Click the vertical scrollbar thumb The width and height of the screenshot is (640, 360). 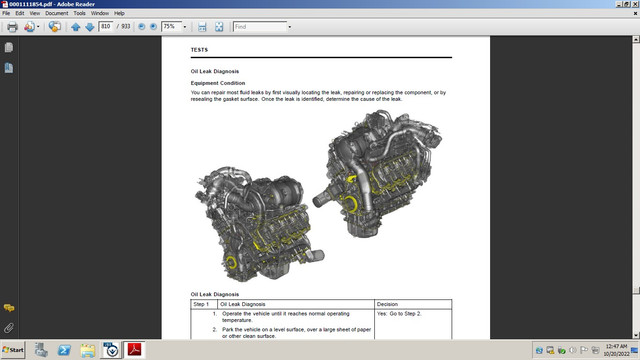pos(636,290)
